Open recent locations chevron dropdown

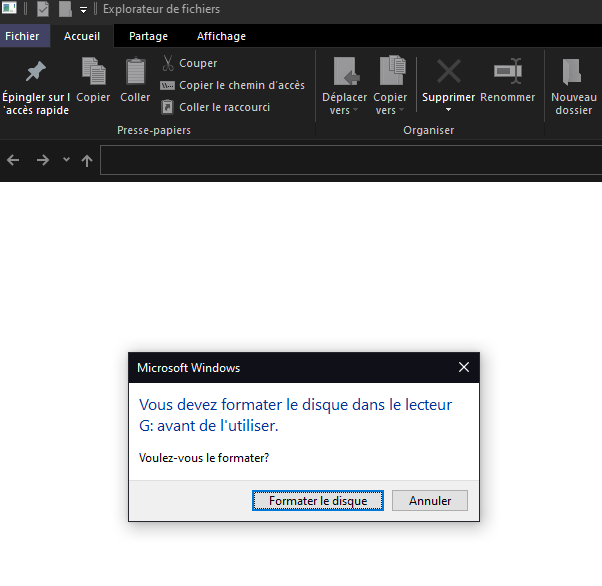(x=66, y=159)
